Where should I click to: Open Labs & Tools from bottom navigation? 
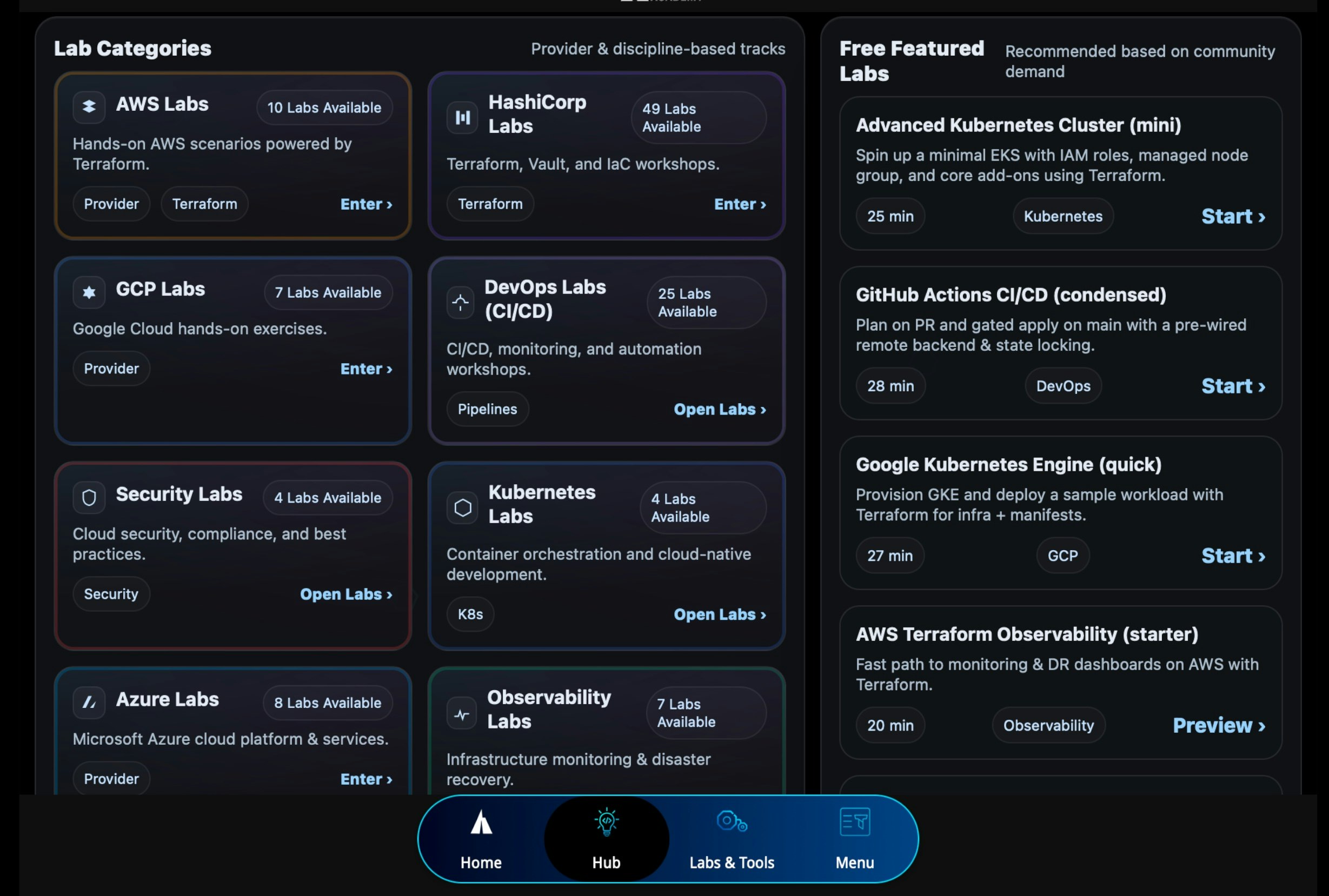click(731, 838)
